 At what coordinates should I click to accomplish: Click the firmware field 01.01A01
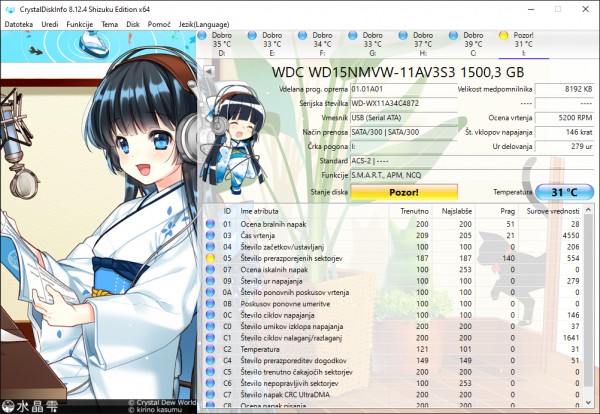404,89
